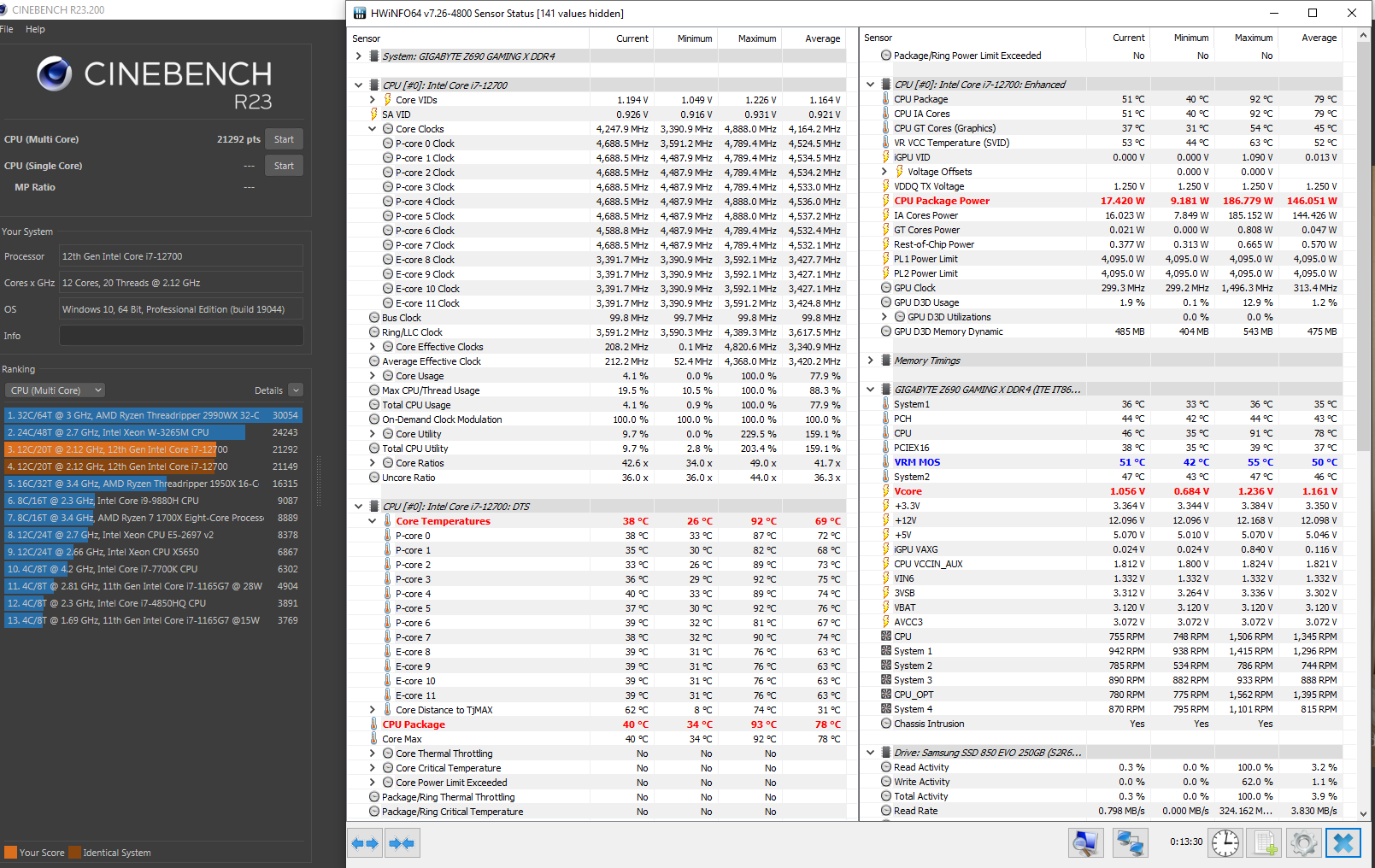Start the CPU (Single Core) test
The height and width of the screenshot is (868, 1375).
(x=284, y=166)
